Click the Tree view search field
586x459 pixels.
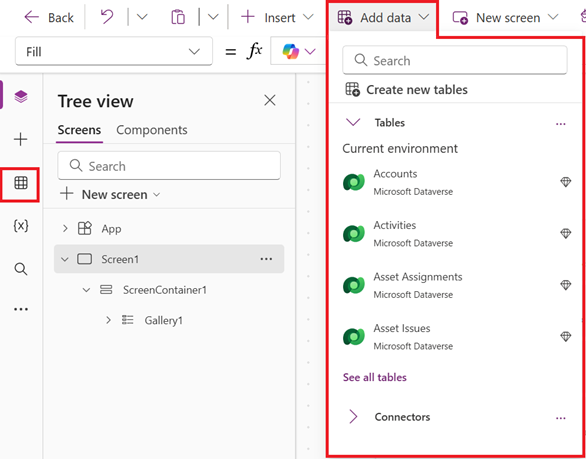point(169,166)
